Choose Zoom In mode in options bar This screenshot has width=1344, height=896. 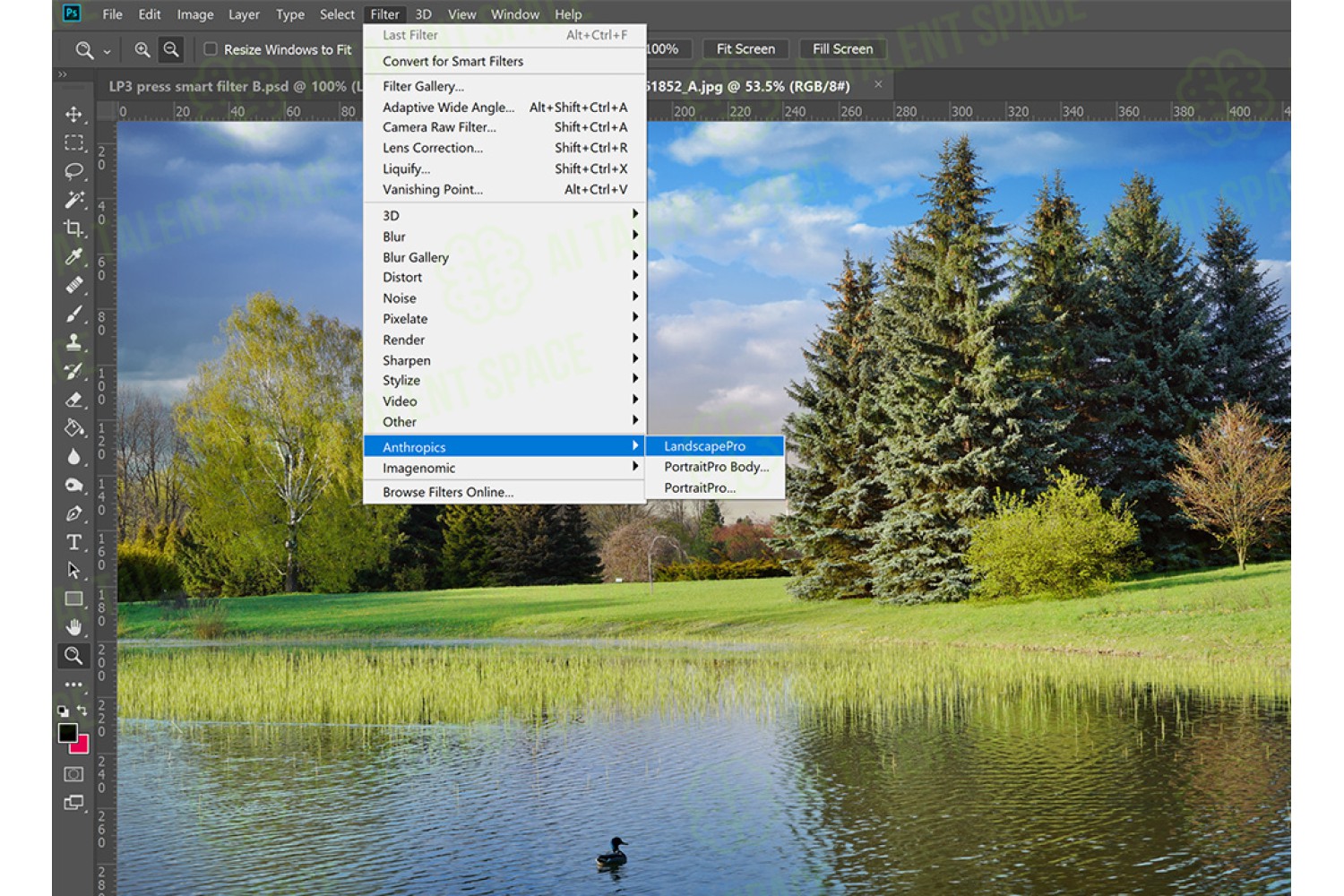click(x=142, y=49)
